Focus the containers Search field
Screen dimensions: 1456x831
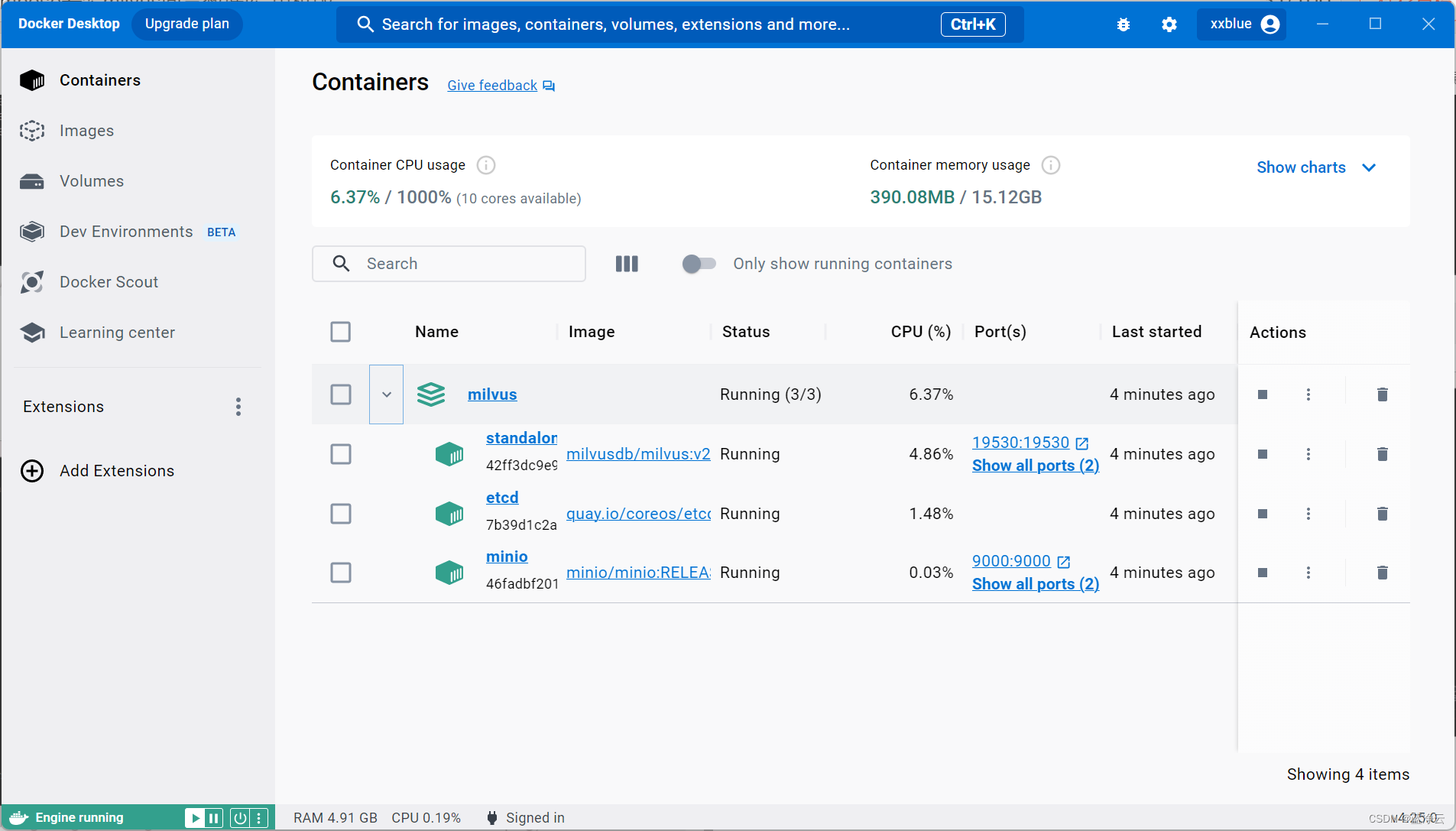click(449, 264)
